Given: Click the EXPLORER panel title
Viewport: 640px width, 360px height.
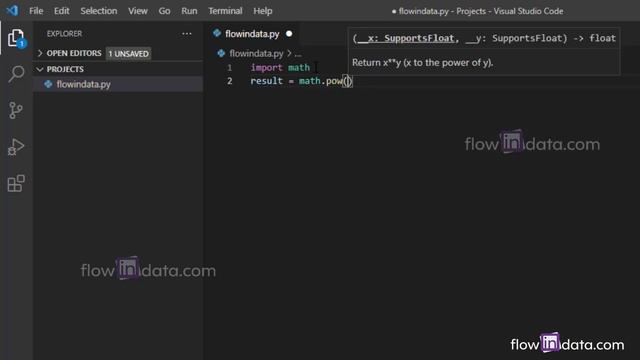Looking at the screenshot, I should tap(64, 33).
